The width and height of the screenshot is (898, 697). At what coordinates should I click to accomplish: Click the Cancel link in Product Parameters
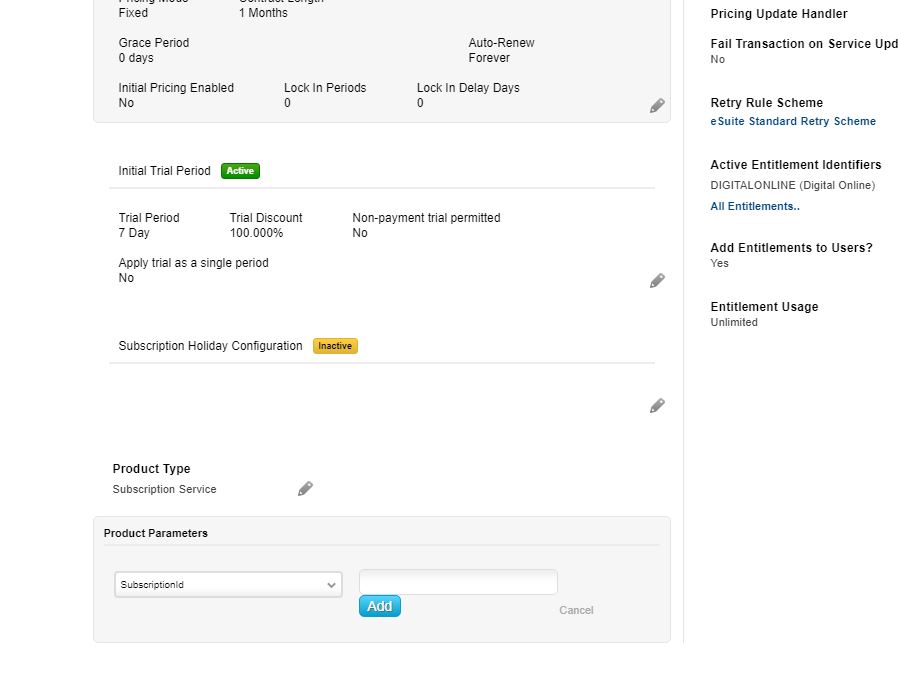click(x=576, y=610)
